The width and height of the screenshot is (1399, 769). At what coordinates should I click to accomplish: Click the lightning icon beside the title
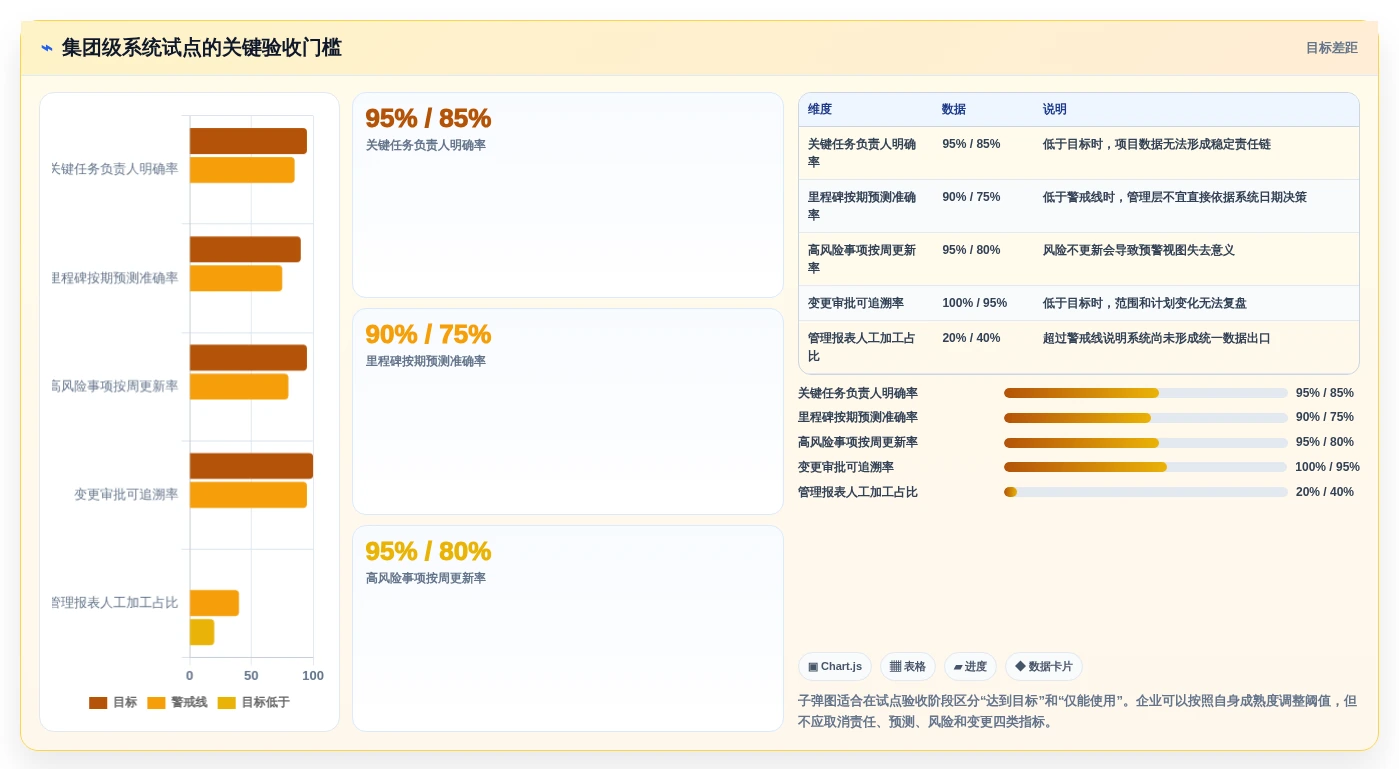click(47, 48)
